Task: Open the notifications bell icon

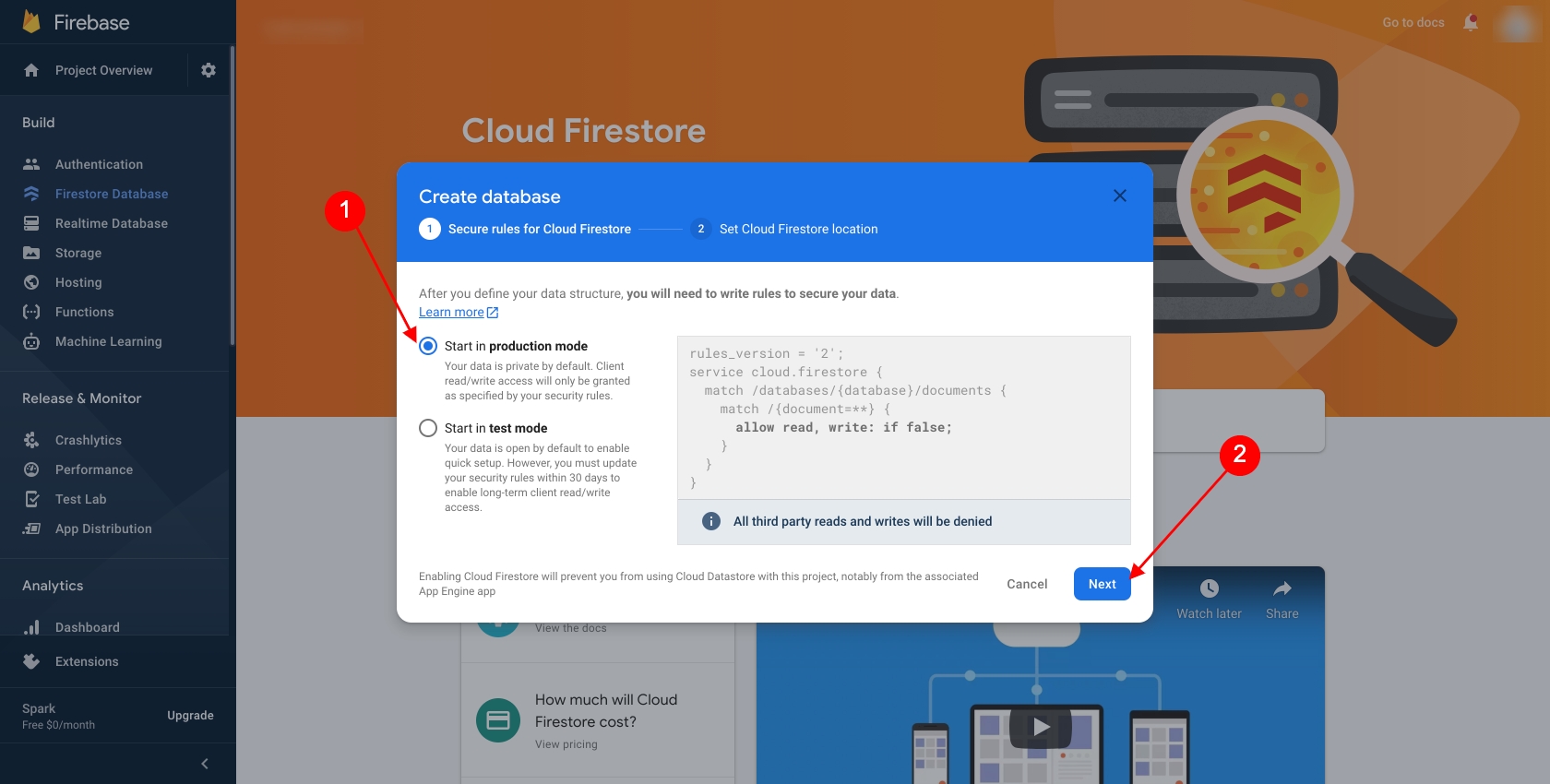Action: 1471,23
